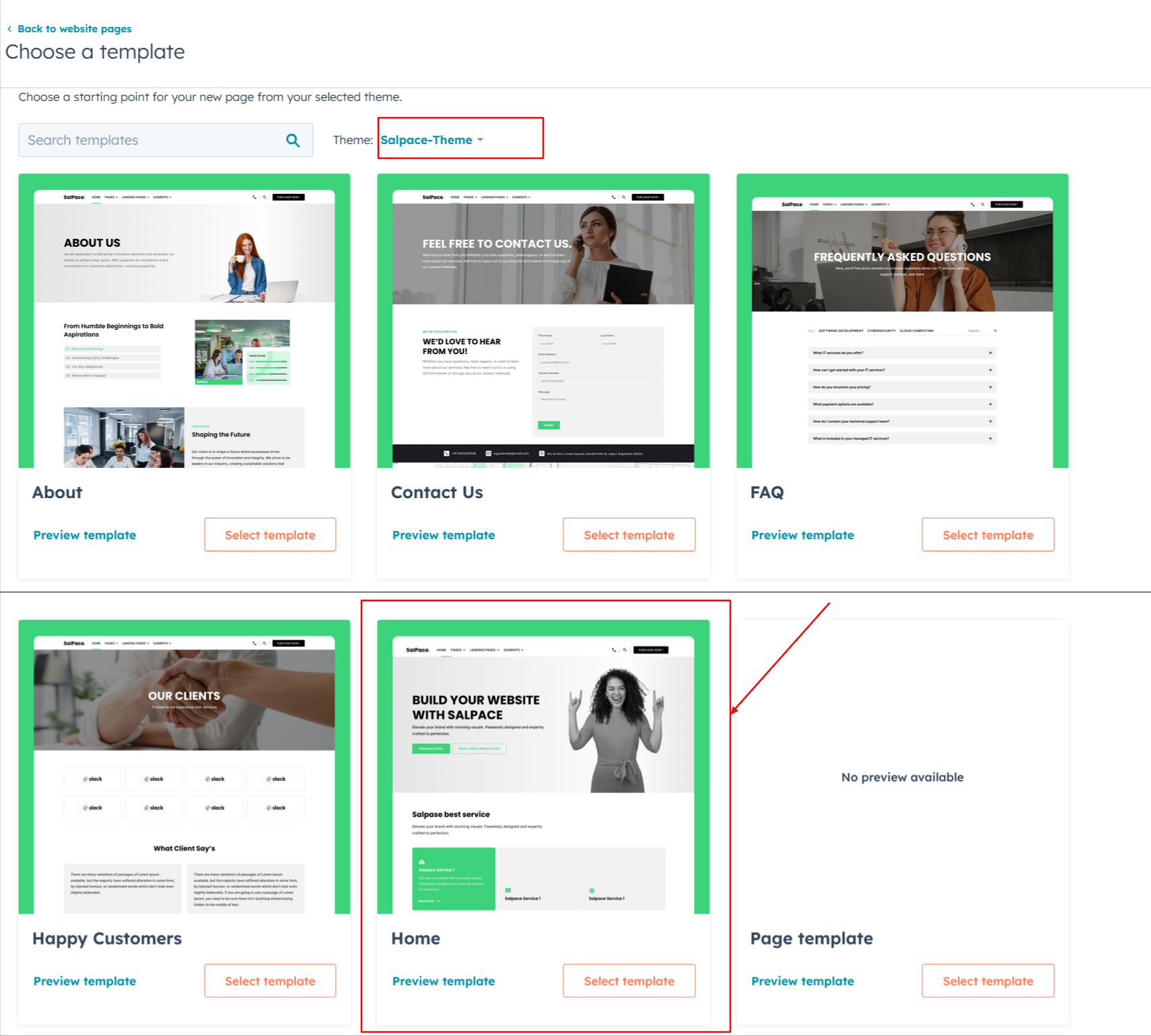
Task: Select the Contact Us template
Action: pos(629,535)
